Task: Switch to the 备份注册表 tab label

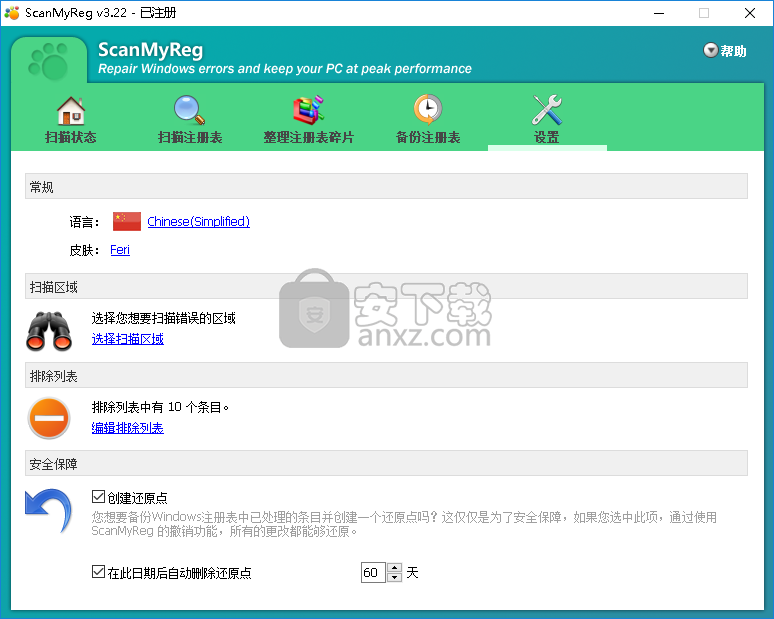Action: [x=428, y=137]
